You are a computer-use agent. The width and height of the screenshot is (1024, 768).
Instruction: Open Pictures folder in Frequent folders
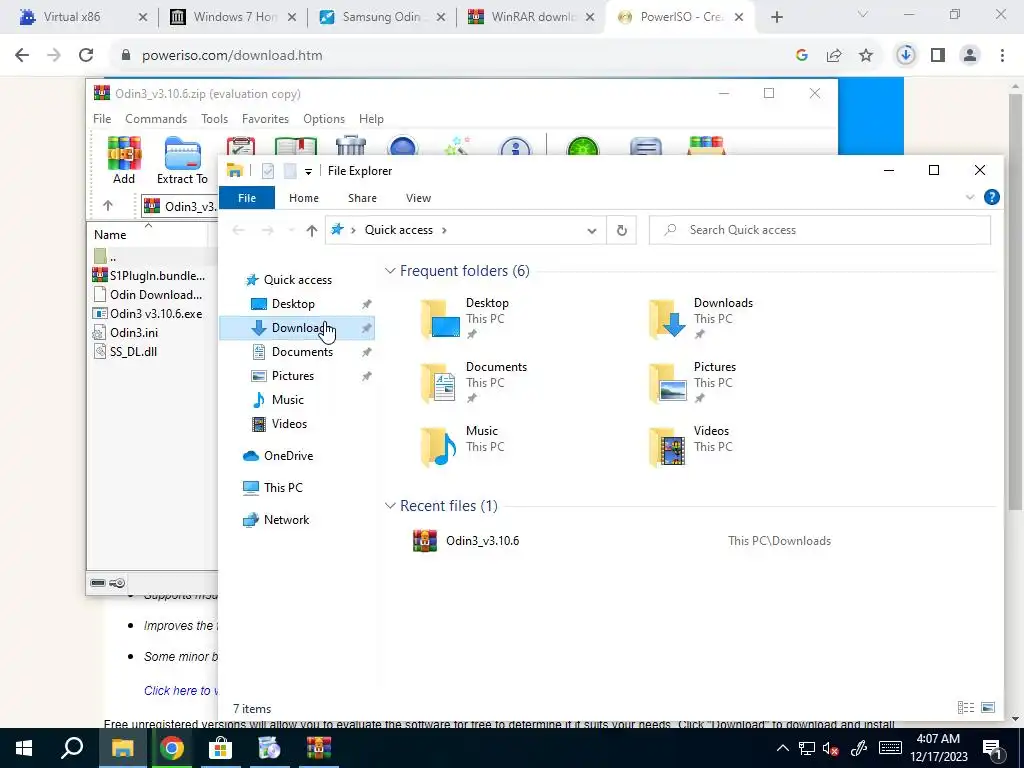tap(692, 383)
